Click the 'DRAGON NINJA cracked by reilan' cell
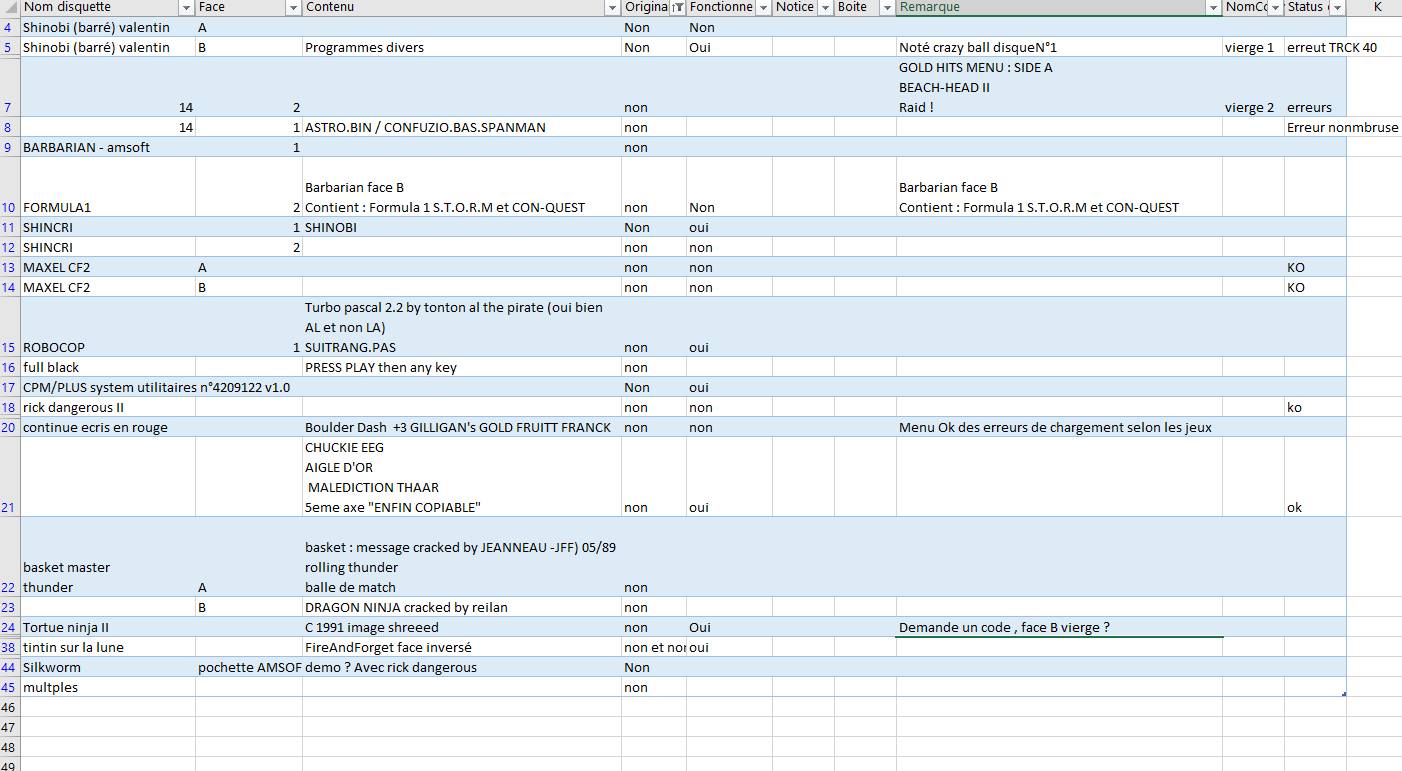Viewport: 1402px width, 771px height. [462, 607]
